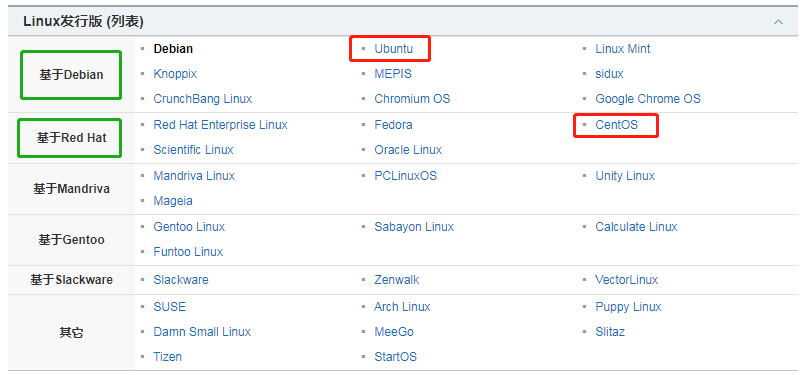The width and height of the screenshot is (807, 375).
Task: Open the Red Hat Enterprise Linux link
Action: click(220, 125)
